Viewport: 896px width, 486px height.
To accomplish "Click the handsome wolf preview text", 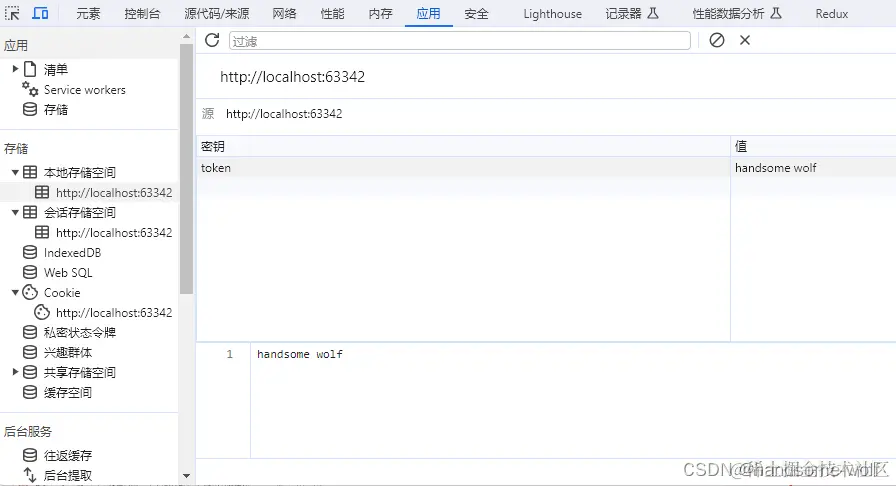I will 300,354.
